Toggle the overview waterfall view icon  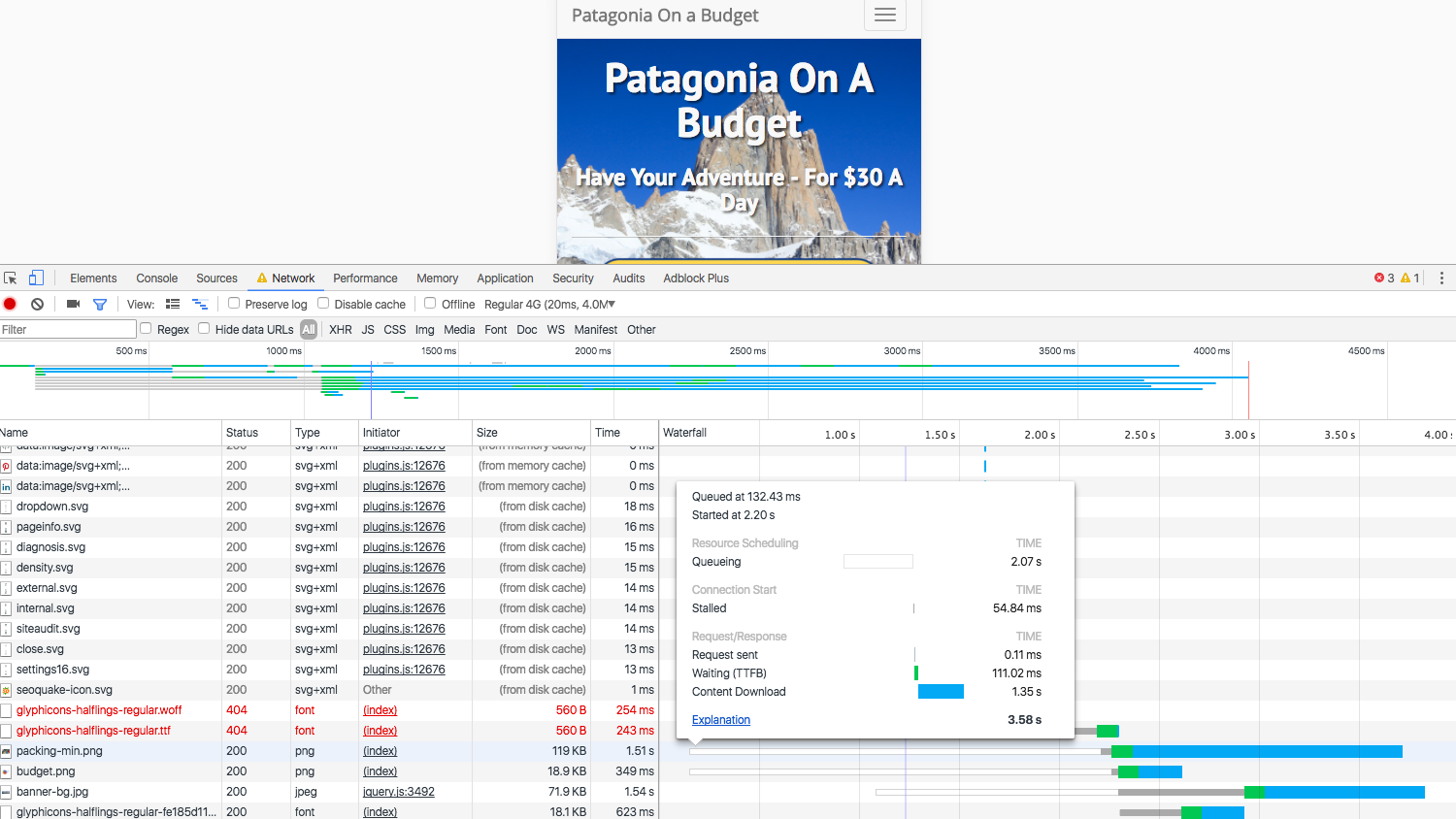coord(200,304)
